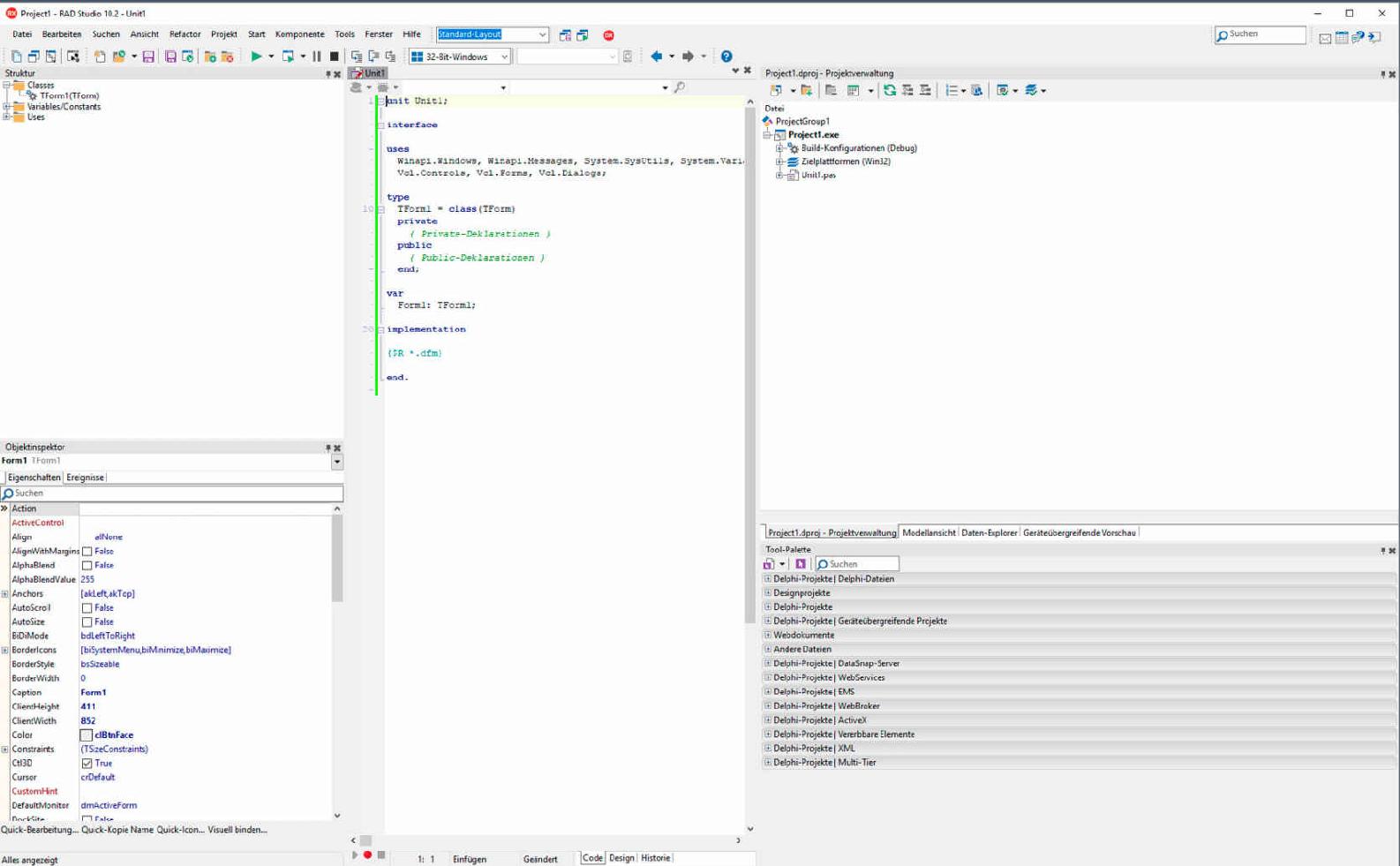Pin the Struktur panel with pushpin icon
The image size is (1400, 866).
327,74
